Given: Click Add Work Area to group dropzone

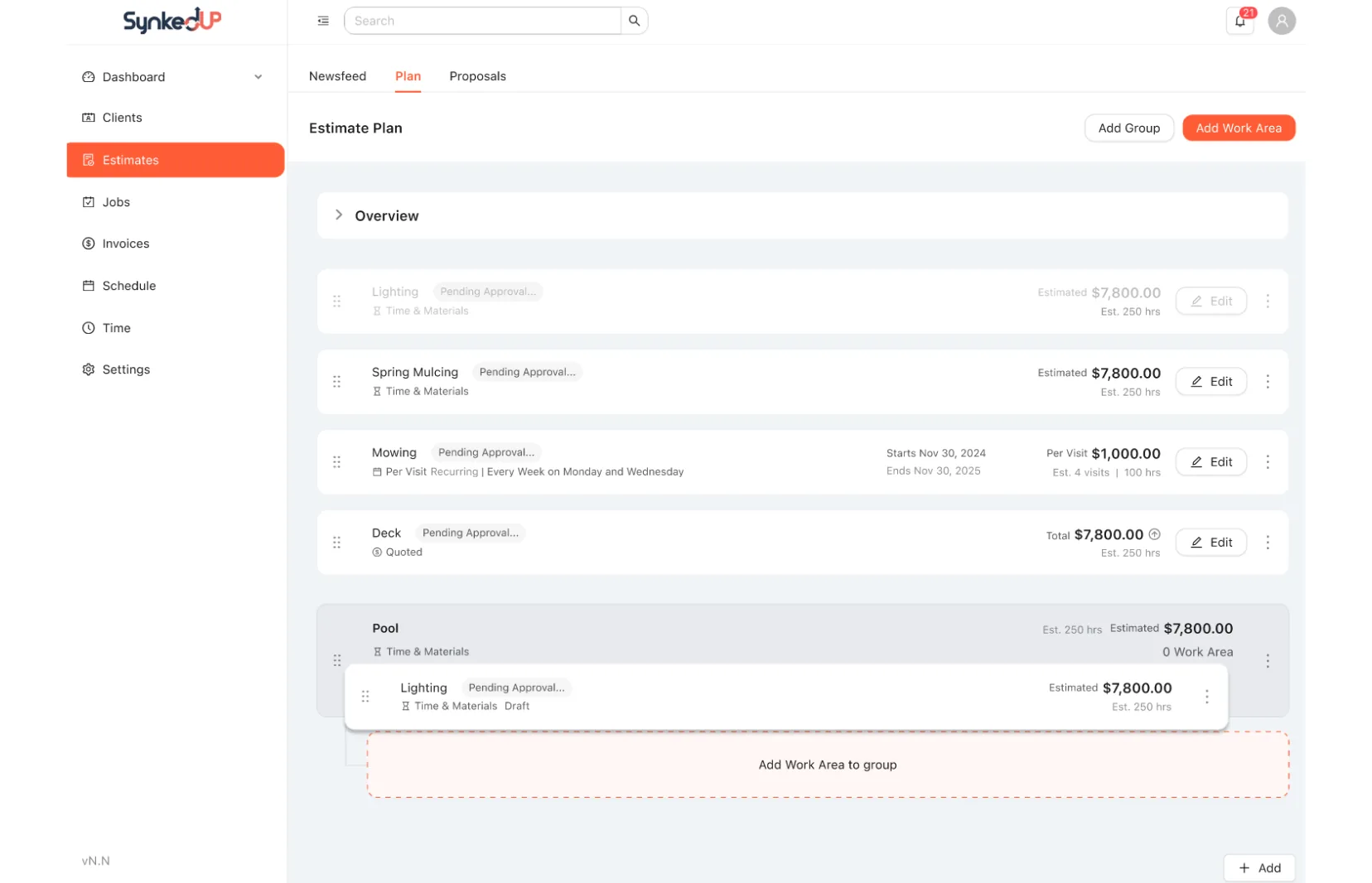Looking at the screenshot, I should [x=828, y=765].
